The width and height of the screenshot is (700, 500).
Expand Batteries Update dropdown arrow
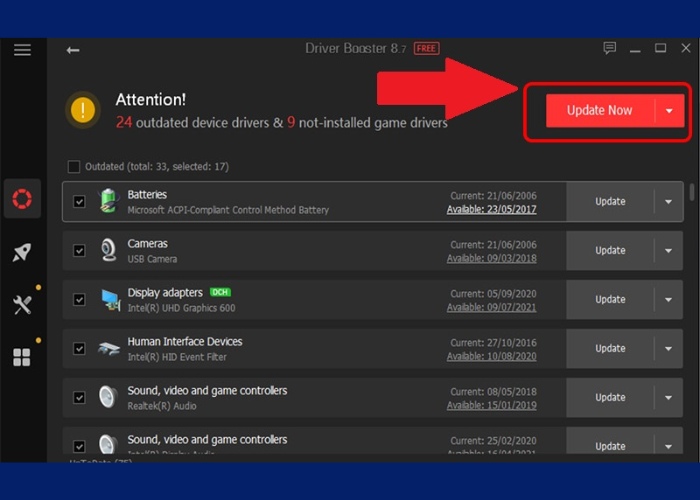click(669, 202)
